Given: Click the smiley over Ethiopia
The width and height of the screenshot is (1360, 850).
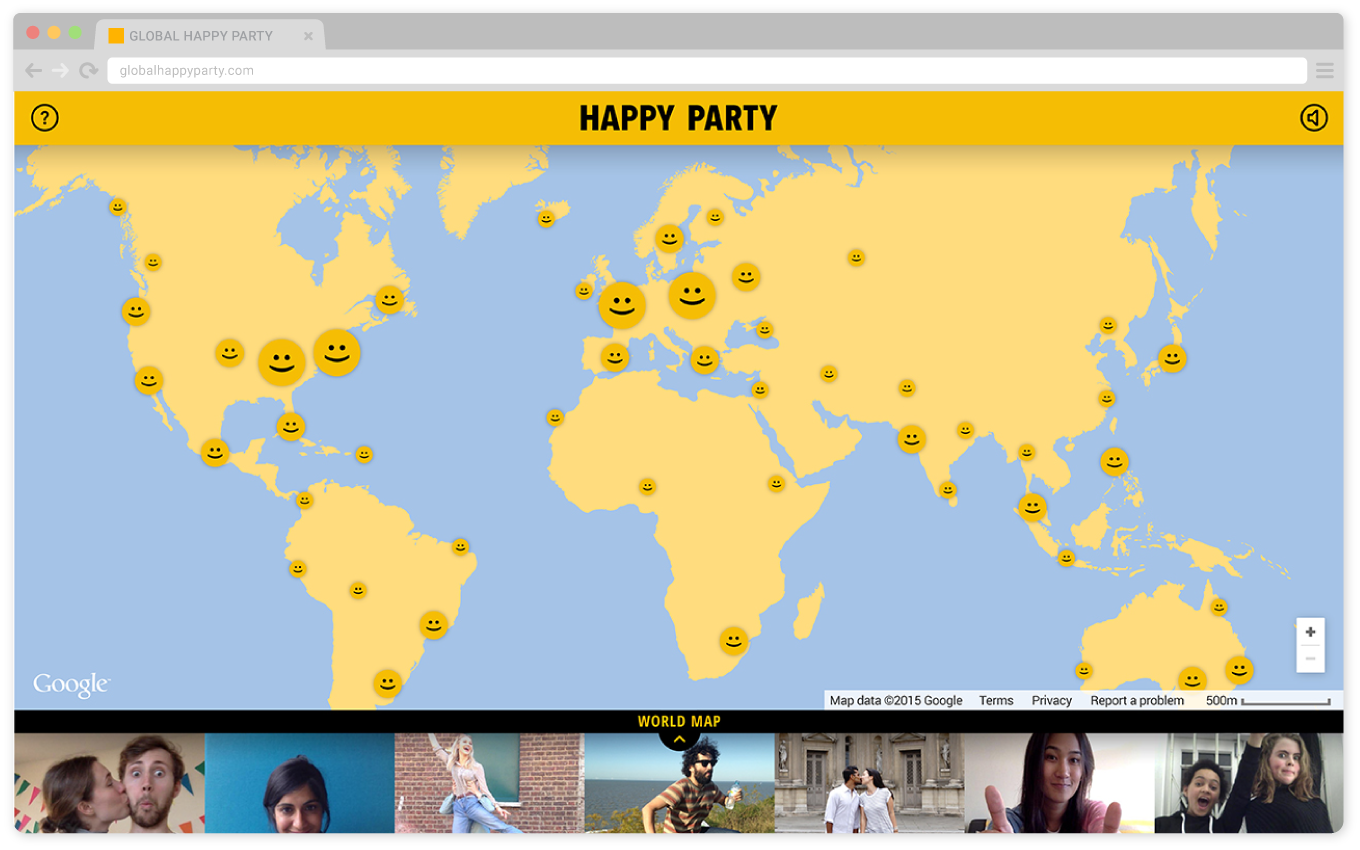Looking at the screenshot, I should (776, 483).
